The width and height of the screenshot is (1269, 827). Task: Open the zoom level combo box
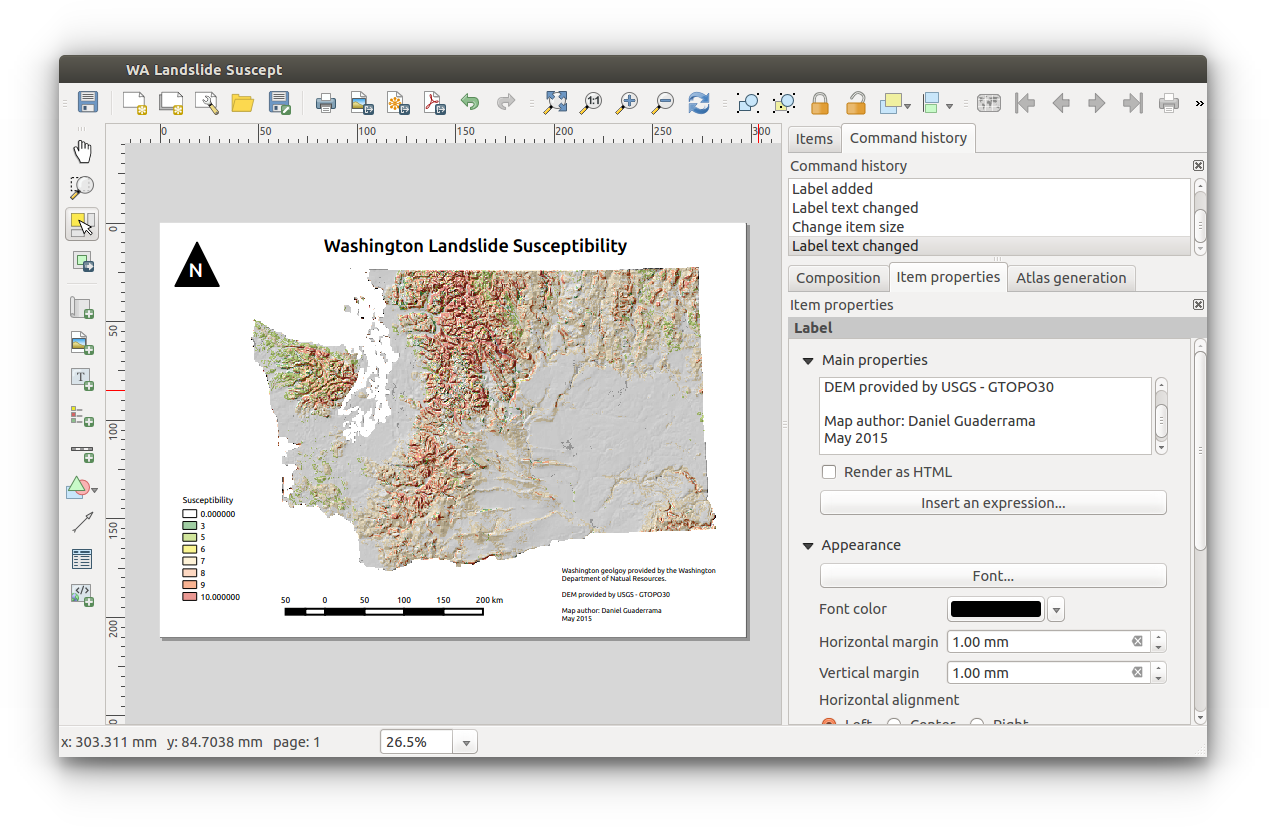pyautogui.click(x=466, y=741)
